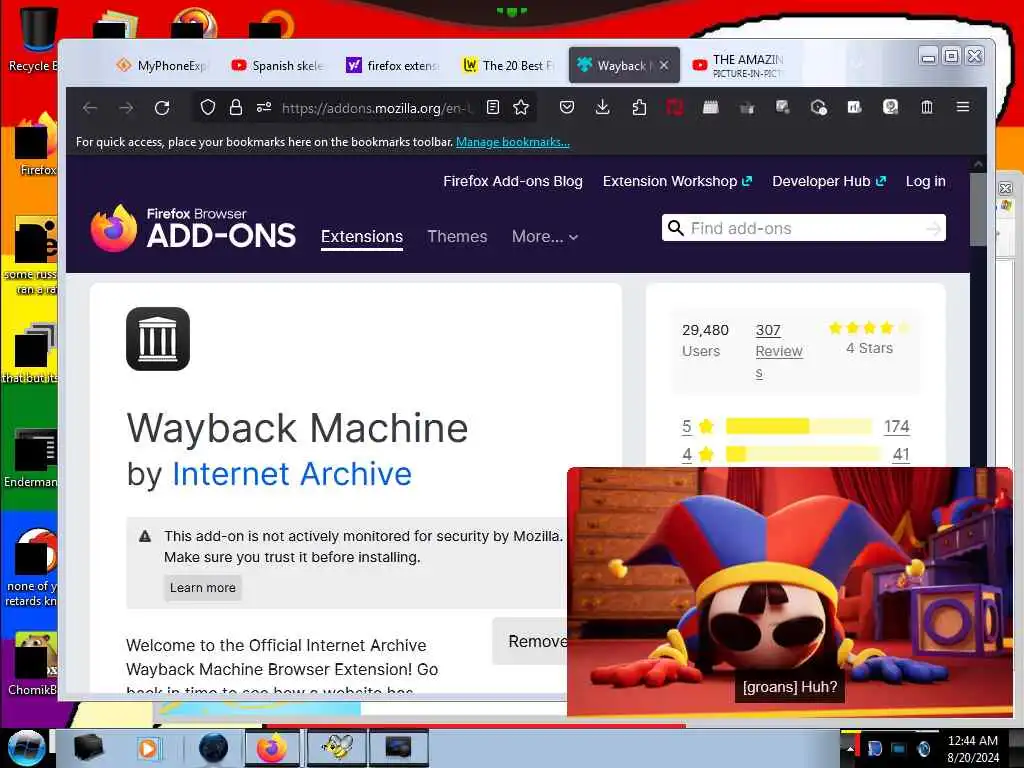
Task: Focus the Find add-ons search field
Action: click(804, 228)
